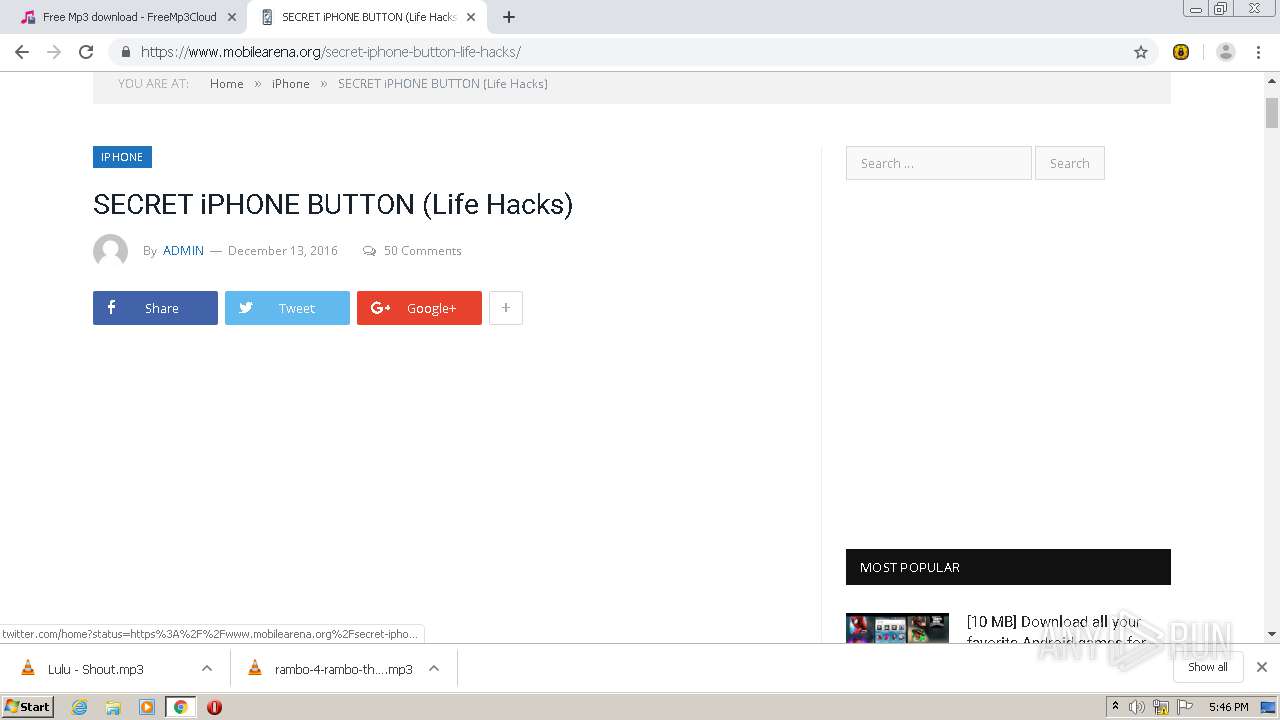Close the Free Mp3 download tab
This screenshot has height=720, width=1280.
[232, 17]
